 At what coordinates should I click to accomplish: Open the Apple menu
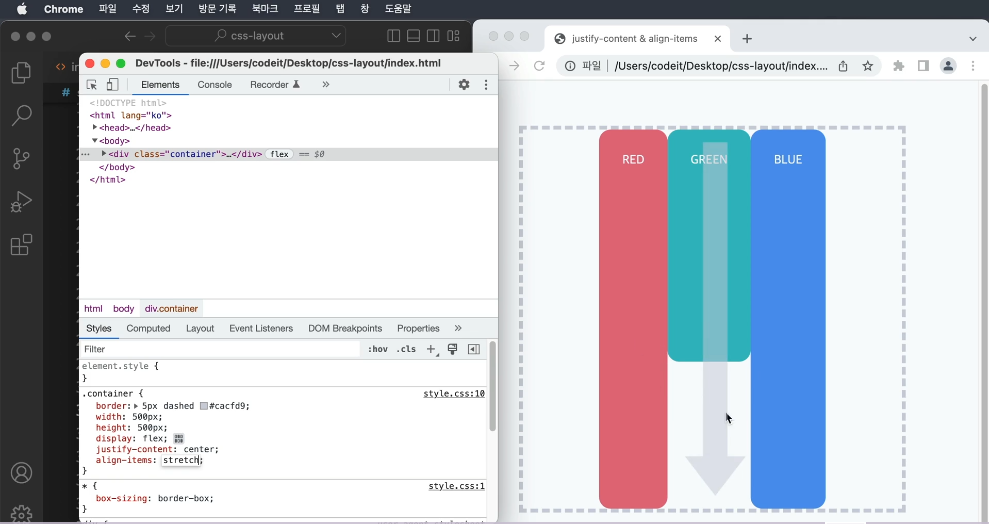tap(21, 9)
